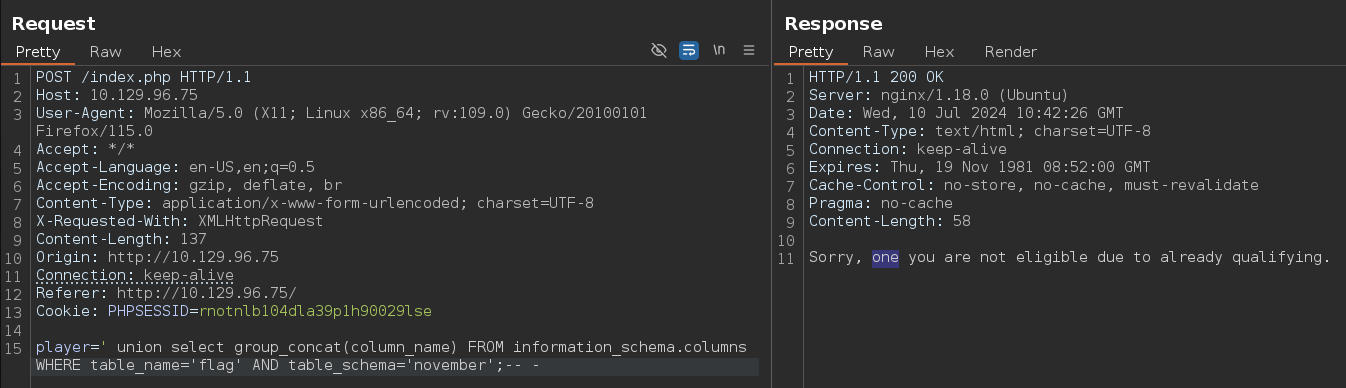
Task: Switch to Response Render tab
Action: click(x=1011, y=52)
